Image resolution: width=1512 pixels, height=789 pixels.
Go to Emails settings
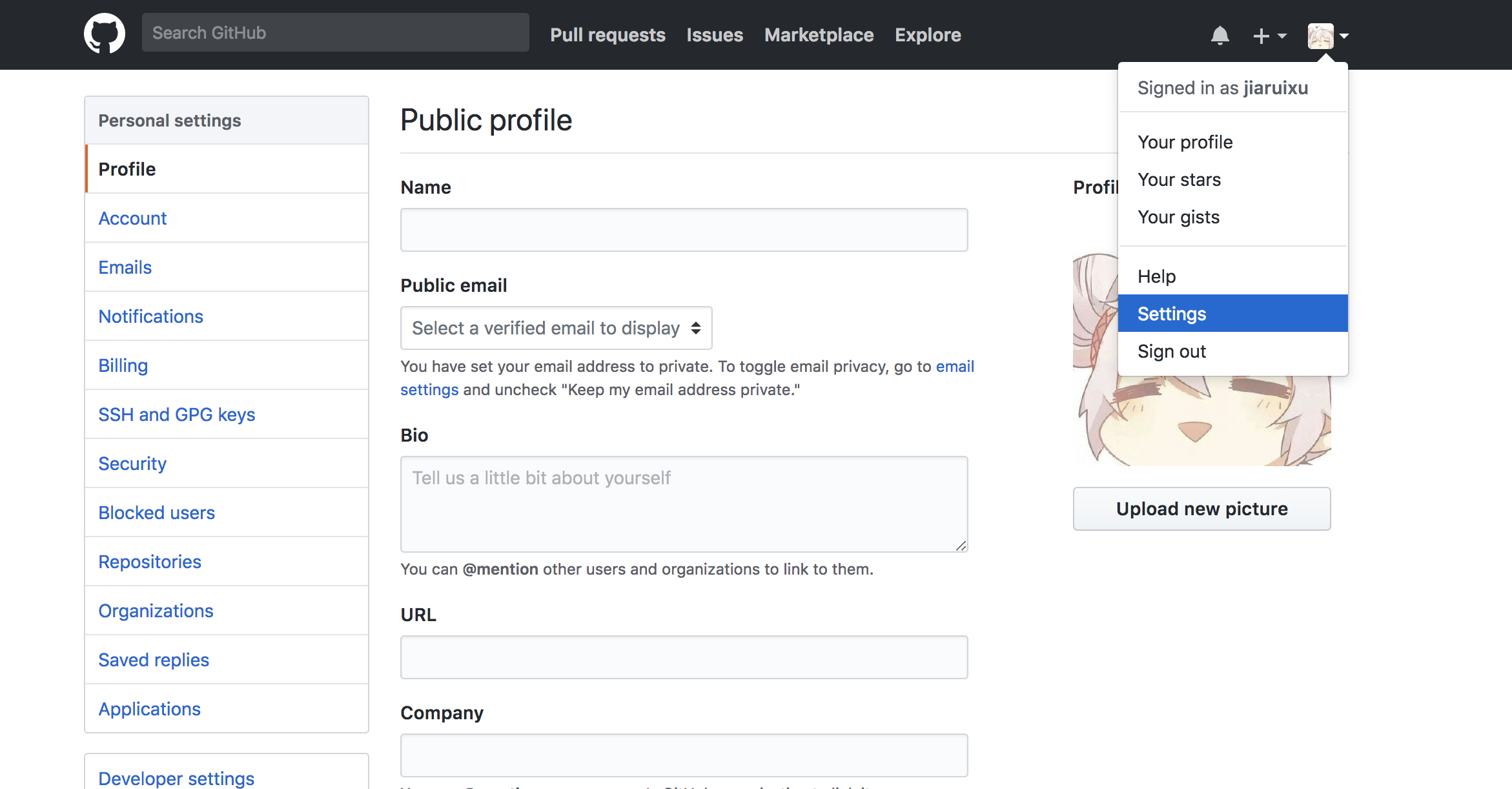[227, 267]
